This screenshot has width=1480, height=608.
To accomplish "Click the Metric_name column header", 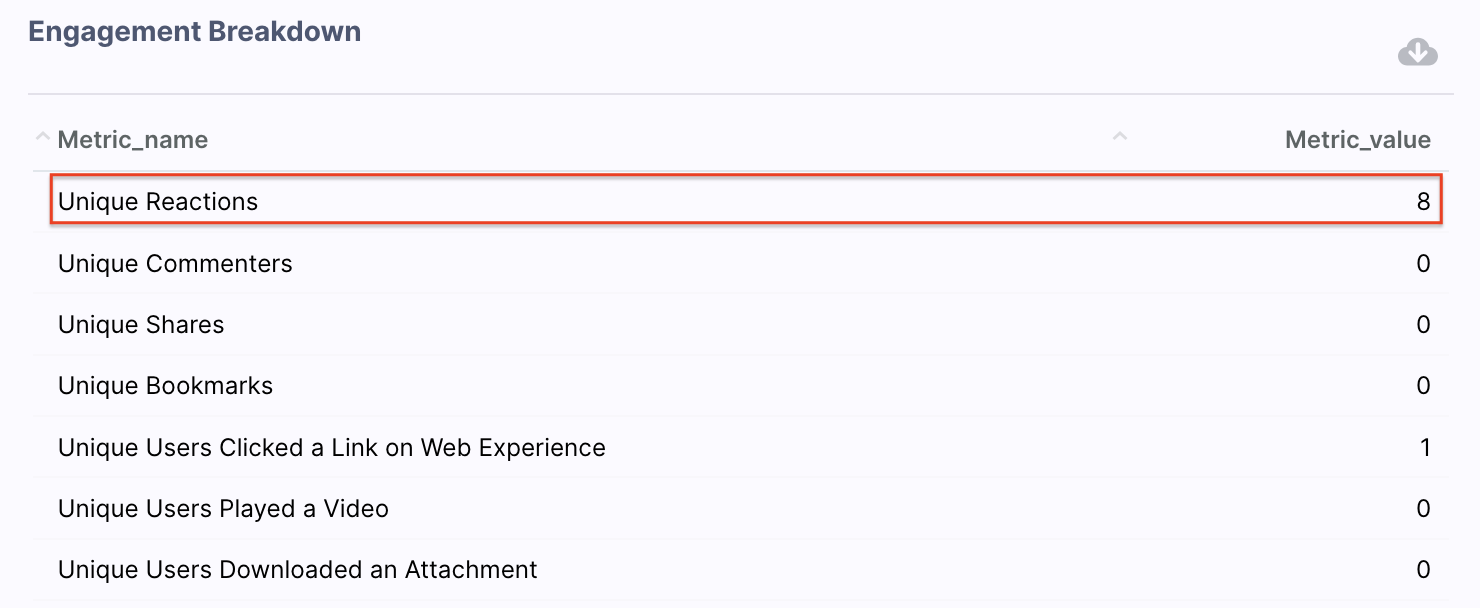I will click(133, 140).
